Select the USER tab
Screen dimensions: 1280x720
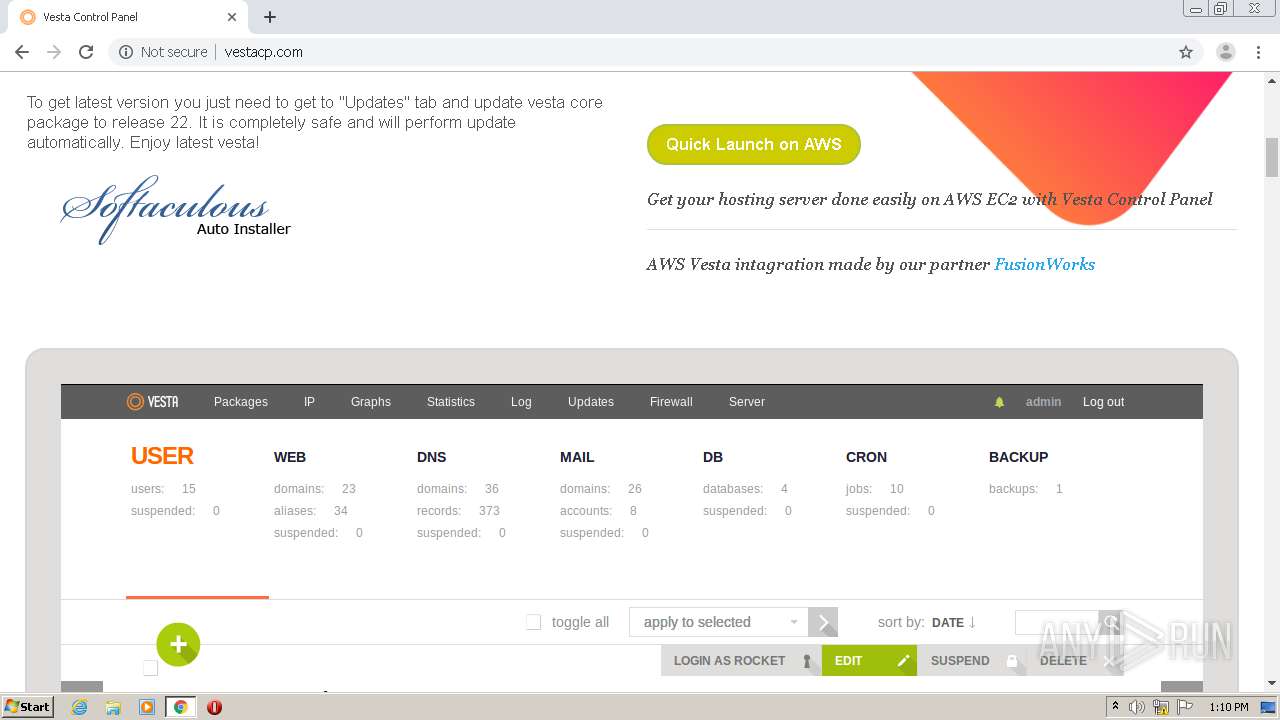pos(162,456)
